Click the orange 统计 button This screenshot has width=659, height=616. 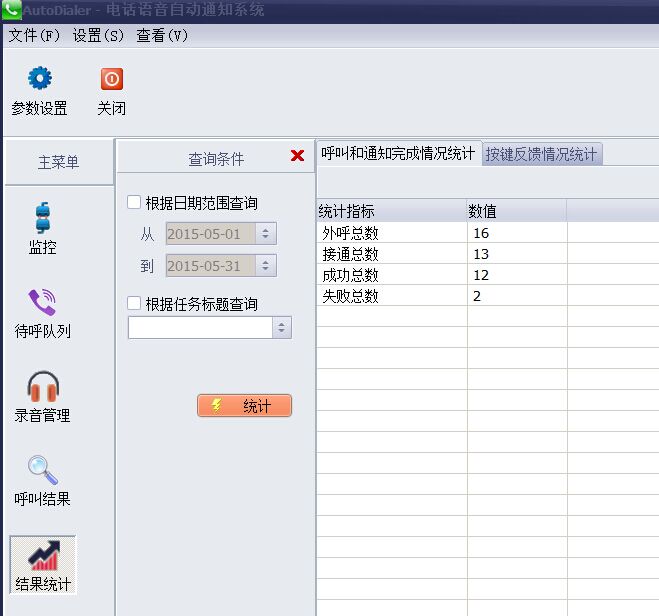tap(245, 406)
